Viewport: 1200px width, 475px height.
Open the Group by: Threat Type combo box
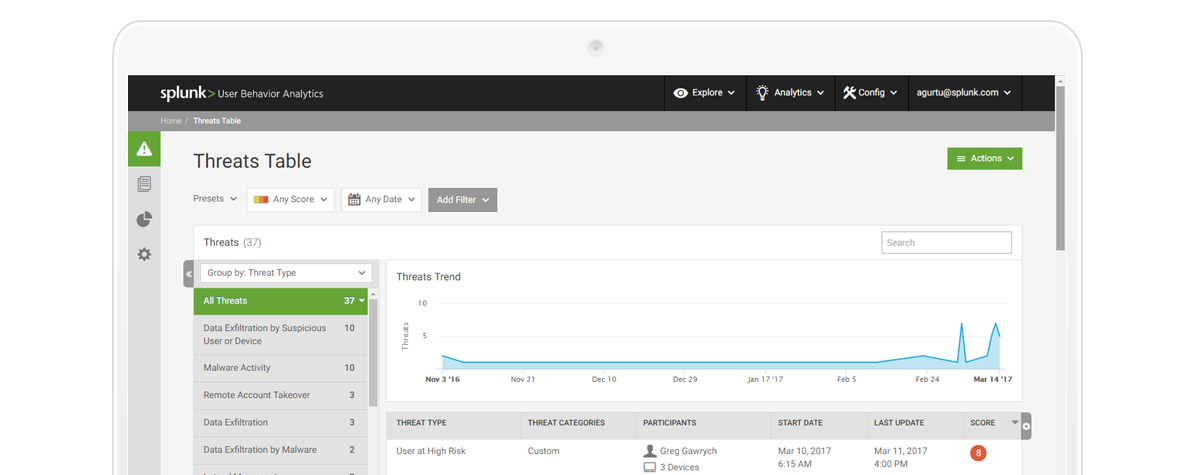coord(286,273)
